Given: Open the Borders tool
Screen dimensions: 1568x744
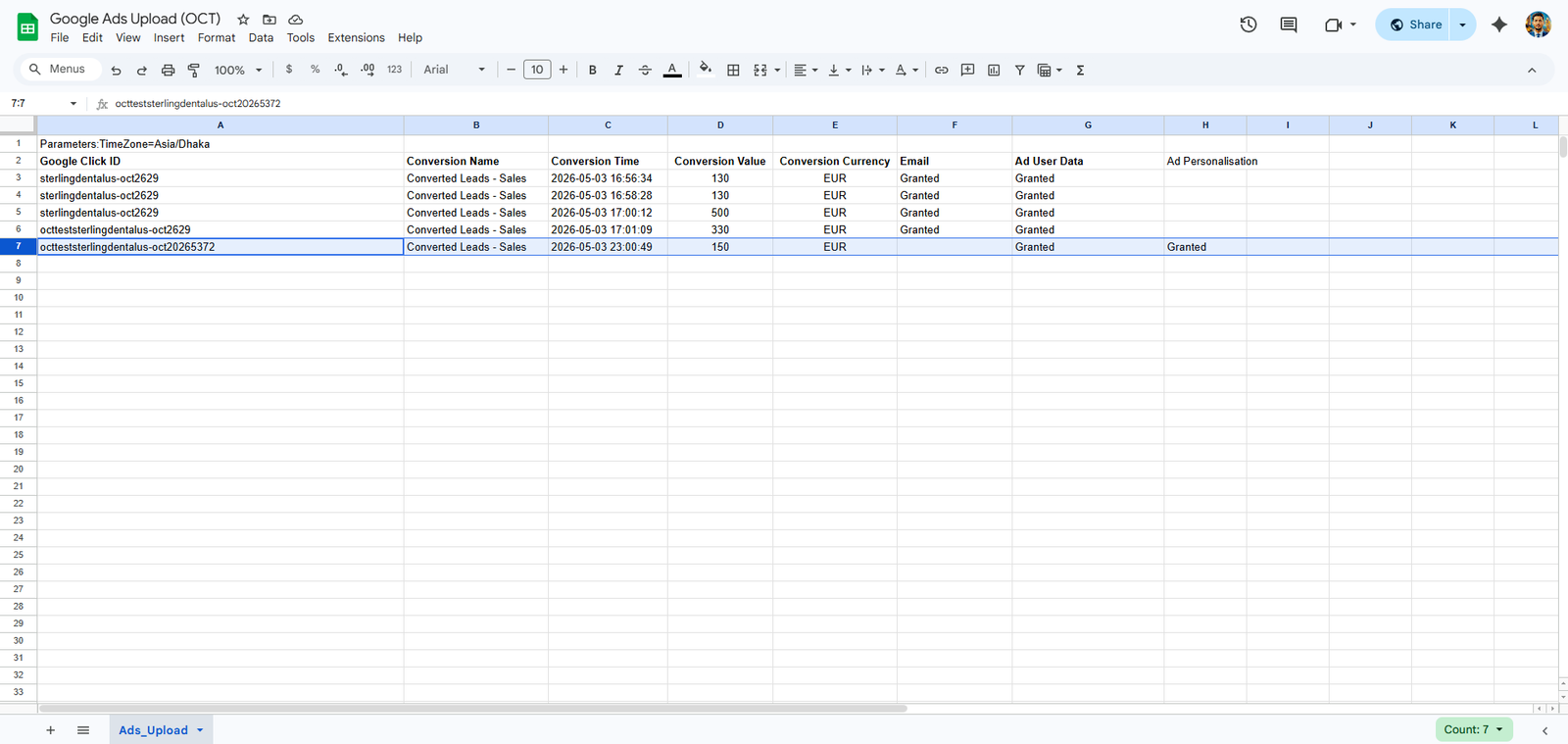Looking at the screenshot, I should pos(733,70).
